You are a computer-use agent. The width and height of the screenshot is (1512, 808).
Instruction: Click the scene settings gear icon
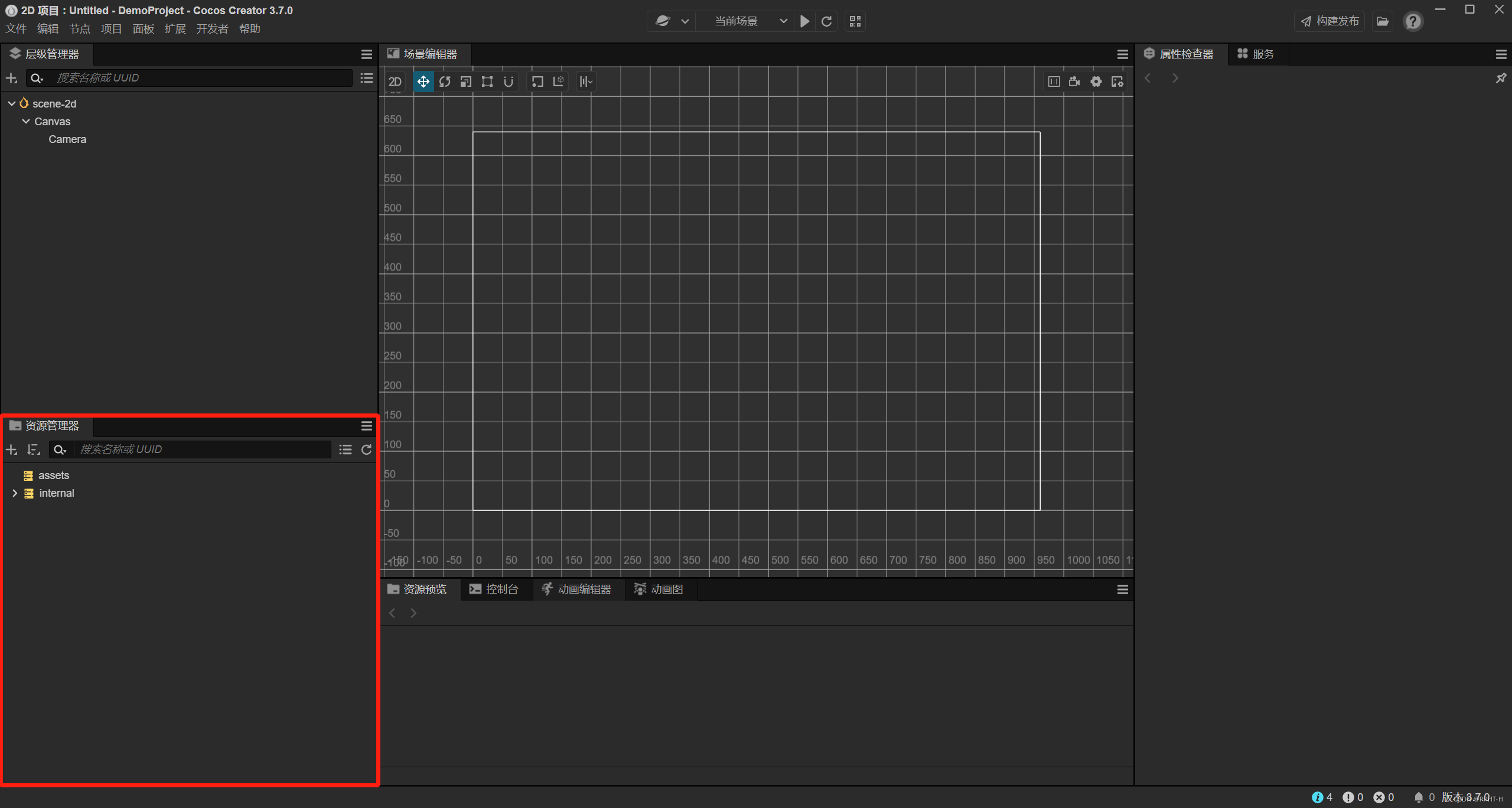[1096, 82]
